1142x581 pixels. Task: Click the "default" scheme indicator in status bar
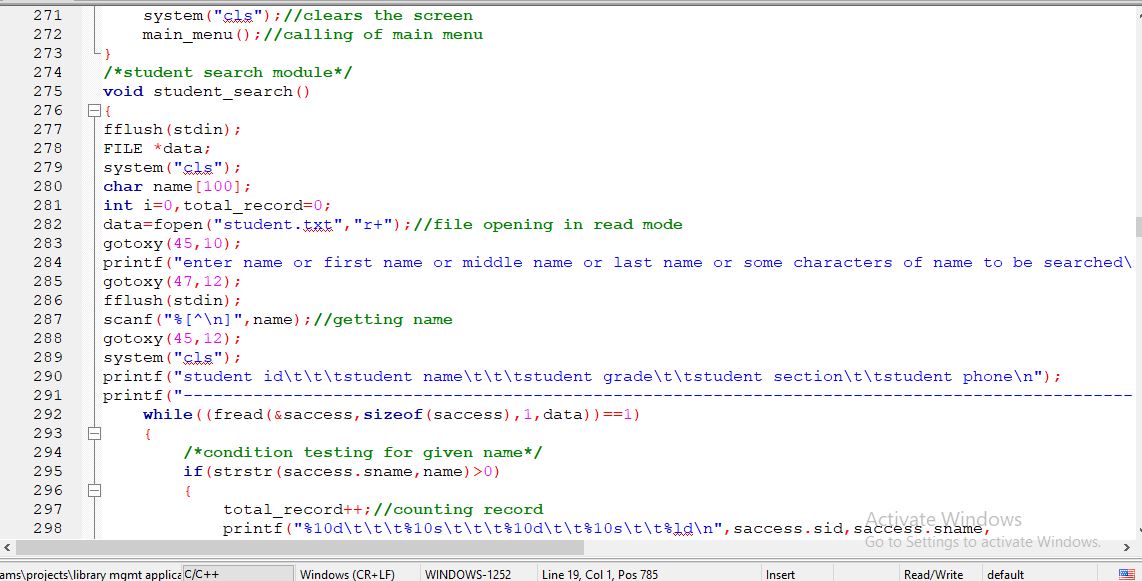1007,574
